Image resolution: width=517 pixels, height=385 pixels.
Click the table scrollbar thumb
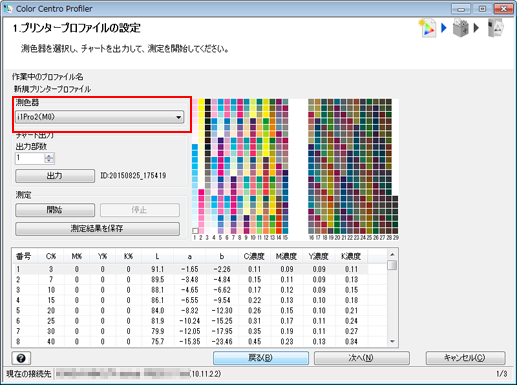pos(392,265)
